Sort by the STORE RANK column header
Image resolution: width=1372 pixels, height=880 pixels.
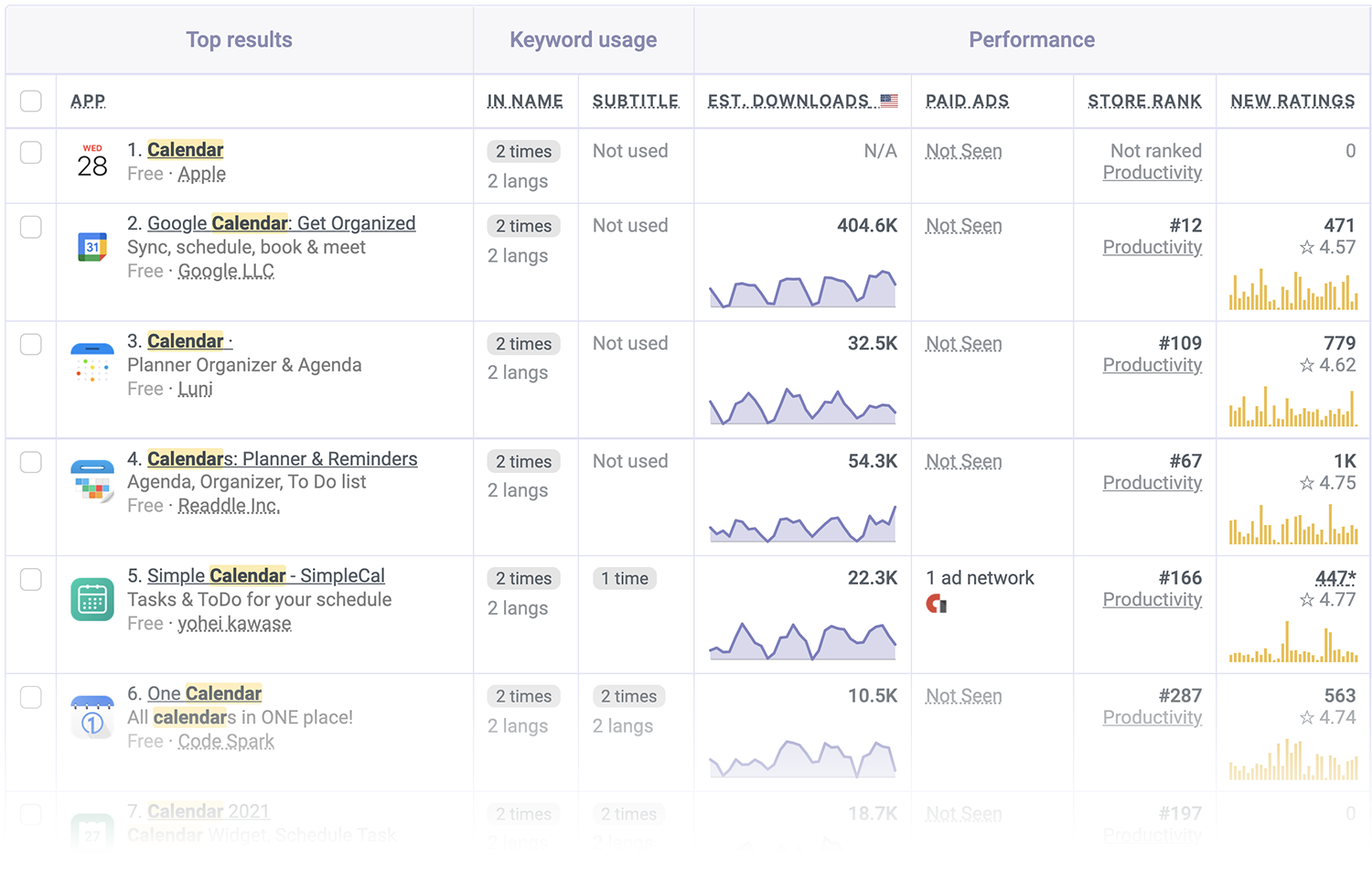tap(1144, 101)
